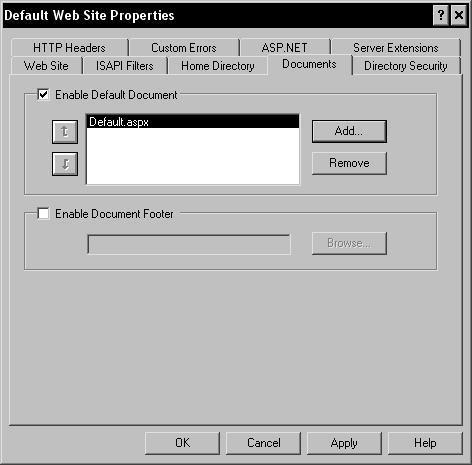Click Add... to add a default document
The height and width of the screenshot is (465, 472).
pyautogui.click(x=349, y=131)
